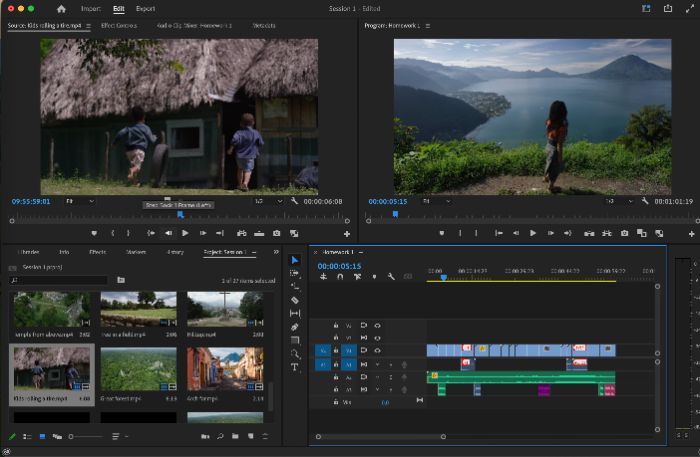Select the Track Select Forward tool
Viewport: 700px width, 457px height.
click(295, 273)
